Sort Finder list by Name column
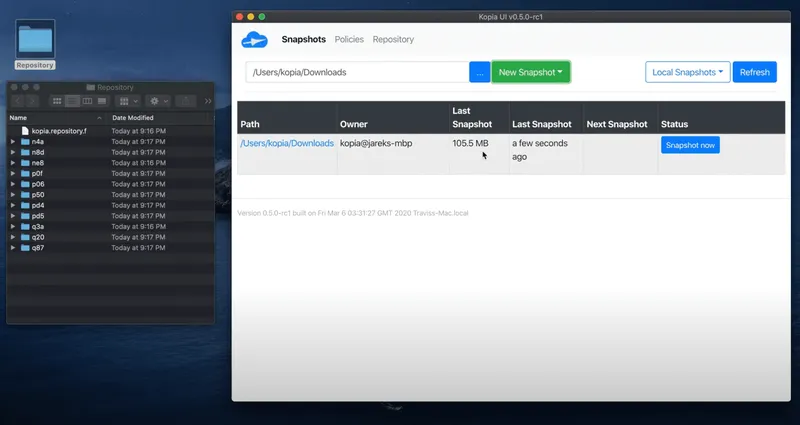 click(x=56, y=118)
